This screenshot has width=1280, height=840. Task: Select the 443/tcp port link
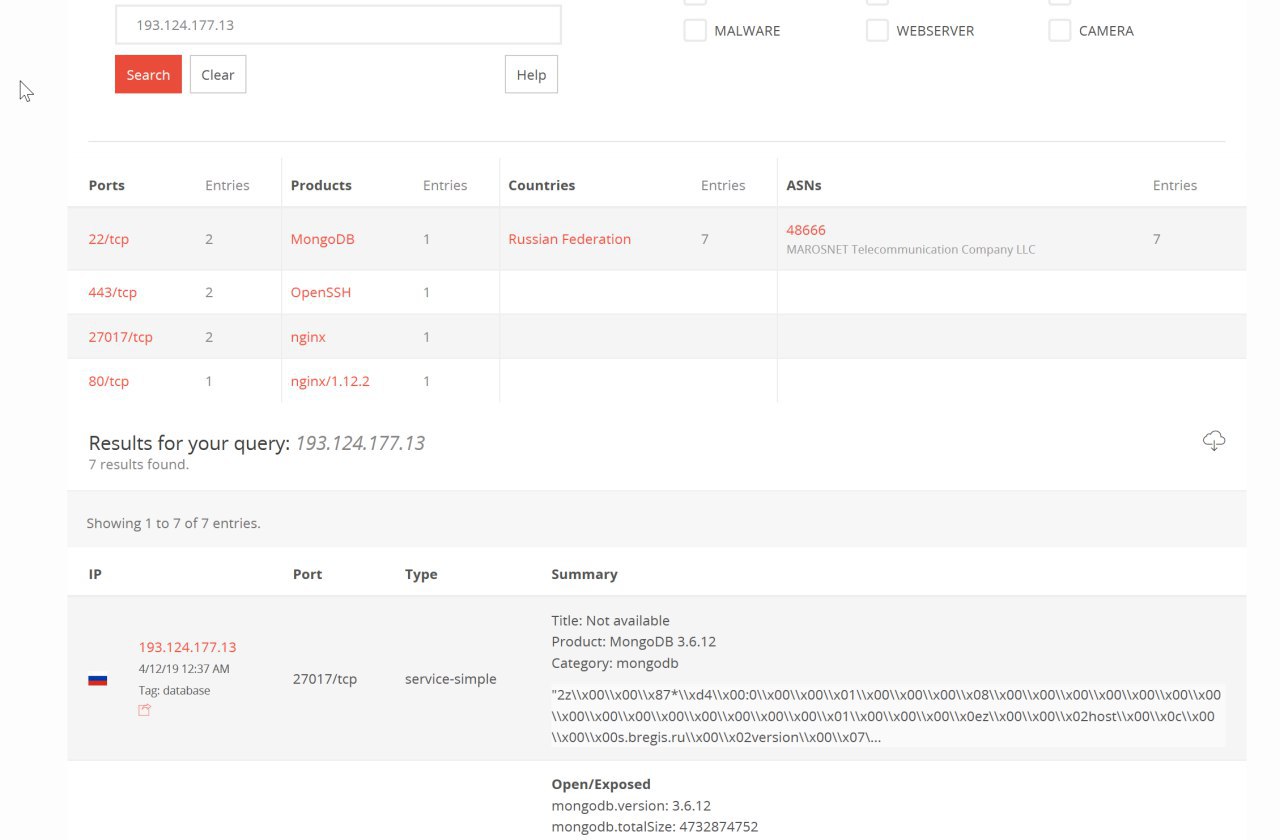(x=113, y=292)
